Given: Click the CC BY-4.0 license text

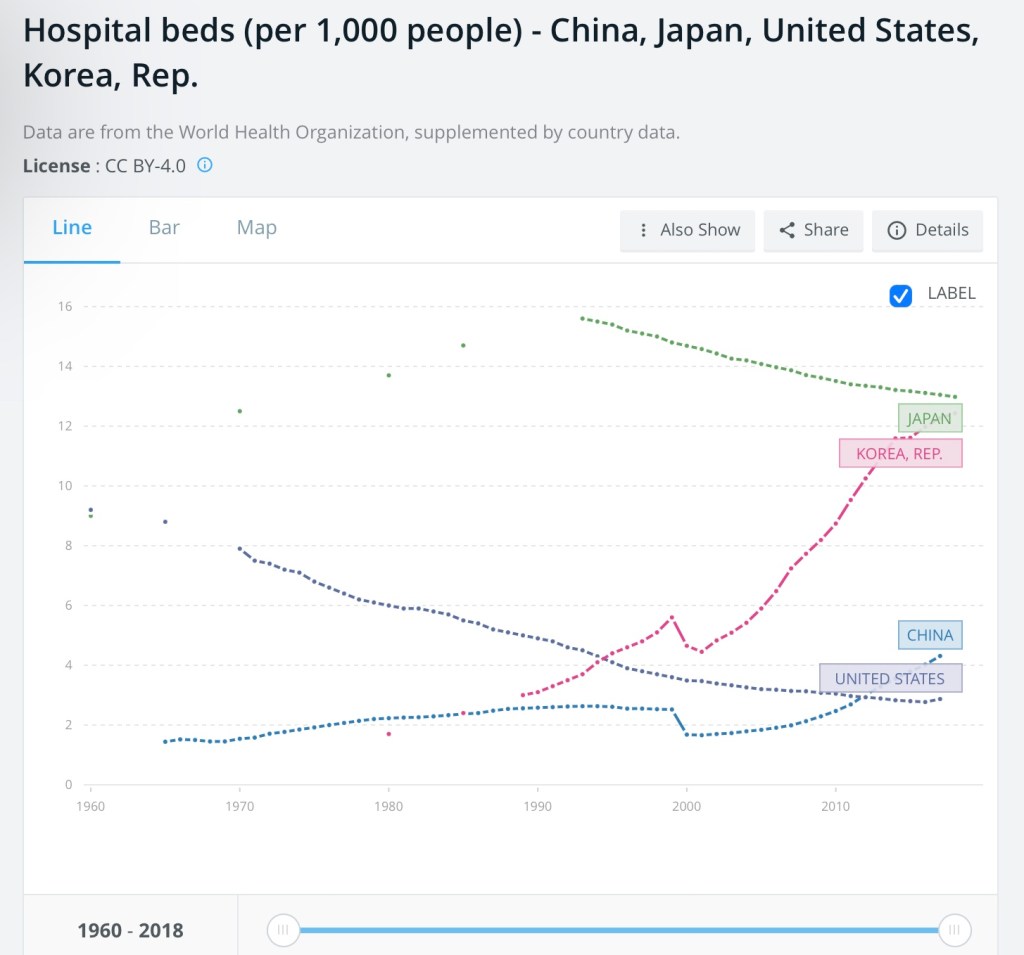Looking at the screenshot, I should (145, 166).
